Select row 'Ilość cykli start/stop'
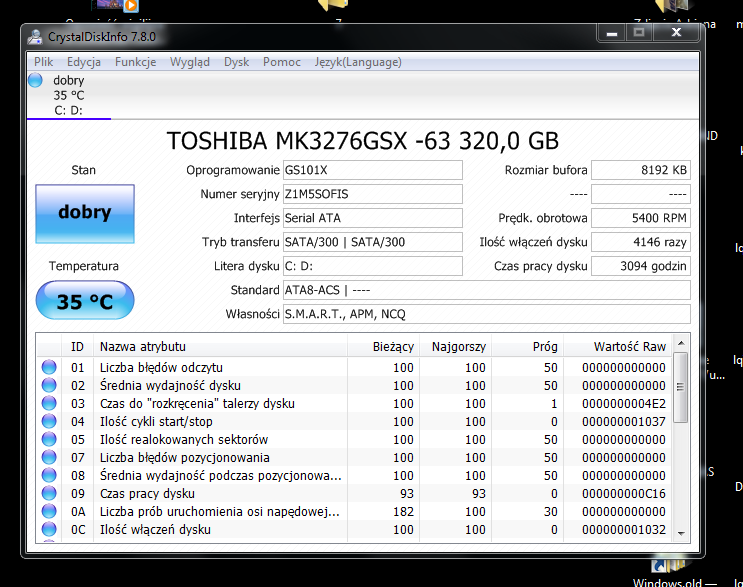Screen dimensions: 743x587 pyautogui.click(x=354, y=421)
